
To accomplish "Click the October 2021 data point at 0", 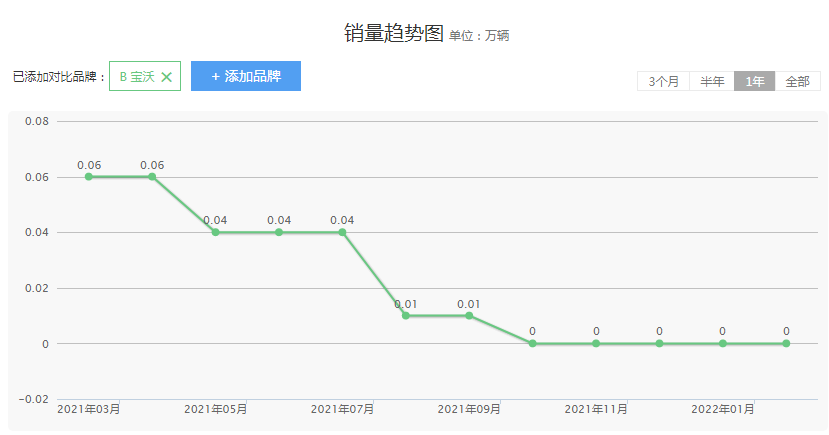I will click(532, 344).
